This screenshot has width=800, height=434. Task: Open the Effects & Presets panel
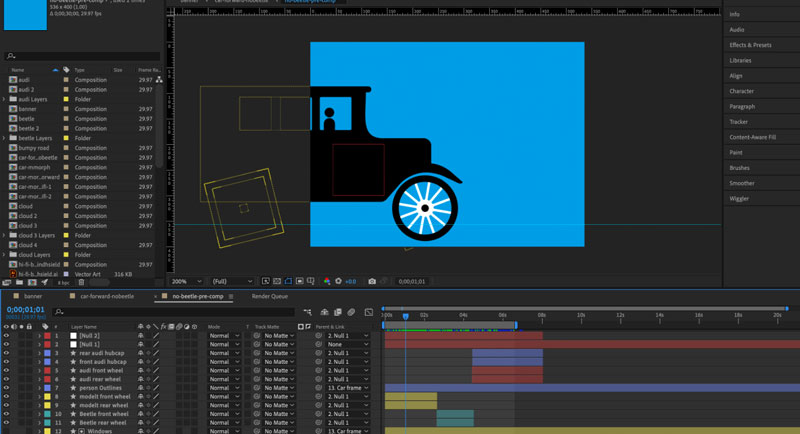pyautogui.click(x=750, y=45)
